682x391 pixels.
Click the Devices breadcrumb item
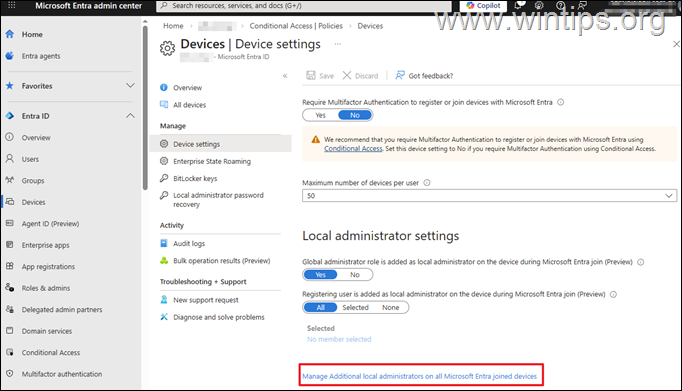coord(370,26)
